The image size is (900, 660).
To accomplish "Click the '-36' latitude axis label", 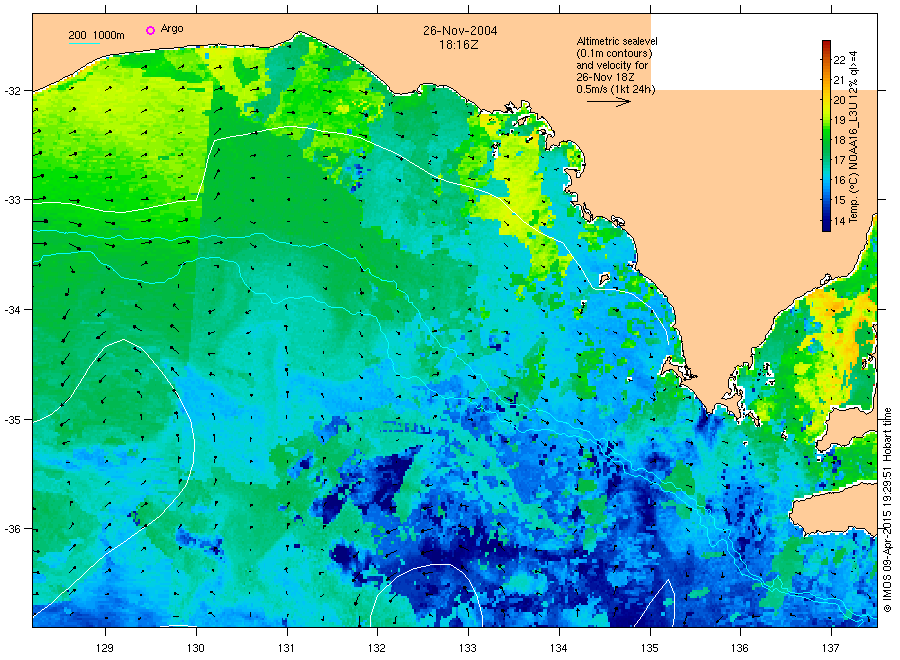I will (13, 529).
